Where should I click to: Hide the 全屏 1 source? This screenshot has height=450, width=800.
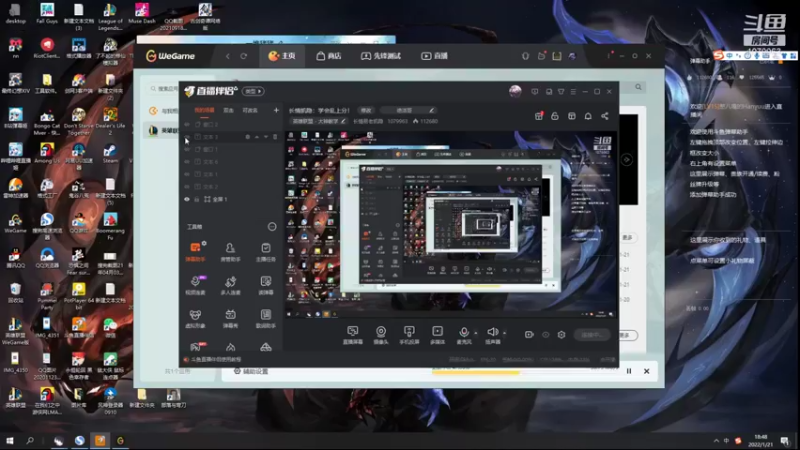187,199
